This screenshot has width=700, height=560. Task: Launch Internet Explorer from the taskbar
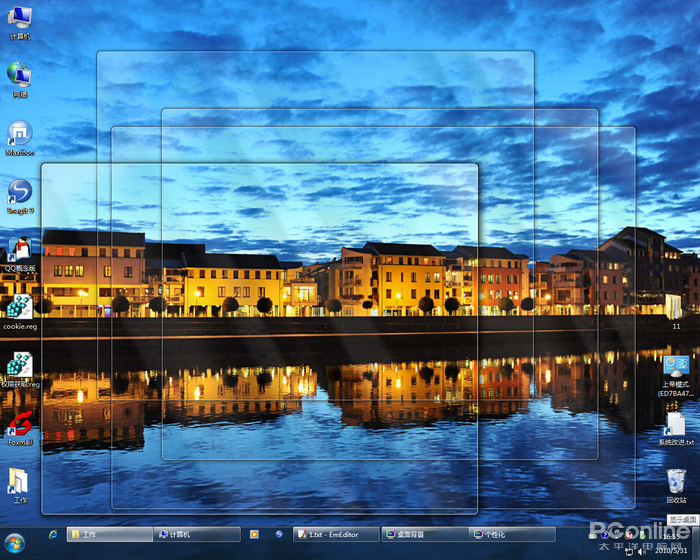(x=53, y=535)
